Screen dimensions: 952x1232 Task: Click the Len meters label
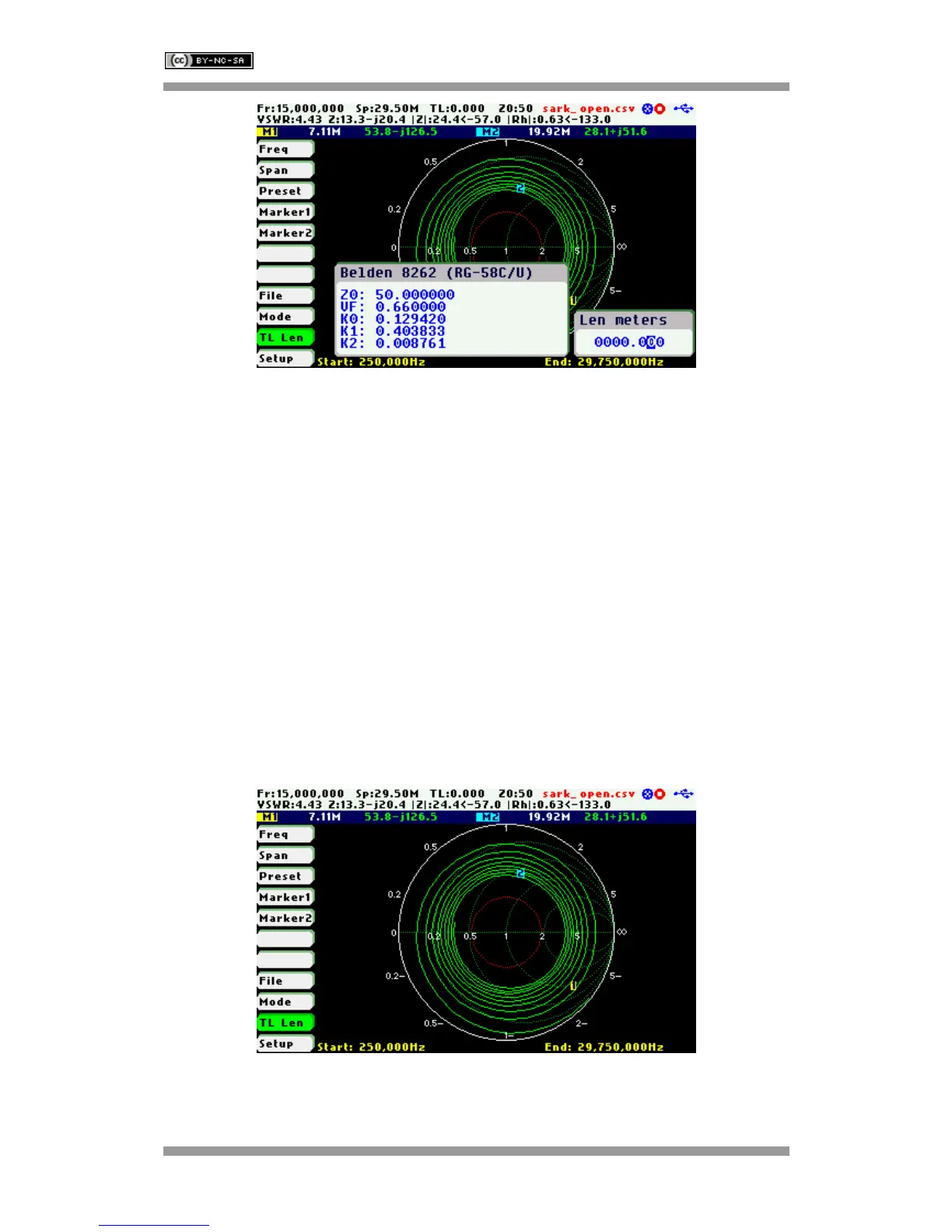pyautogui.click(x=623, y=320)
